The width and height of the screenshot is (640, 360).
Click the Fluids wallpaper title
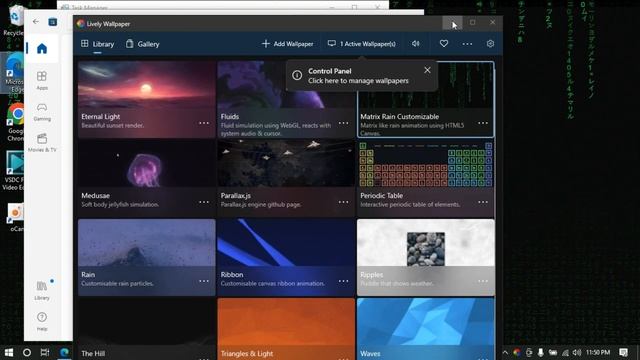point(230,117)
